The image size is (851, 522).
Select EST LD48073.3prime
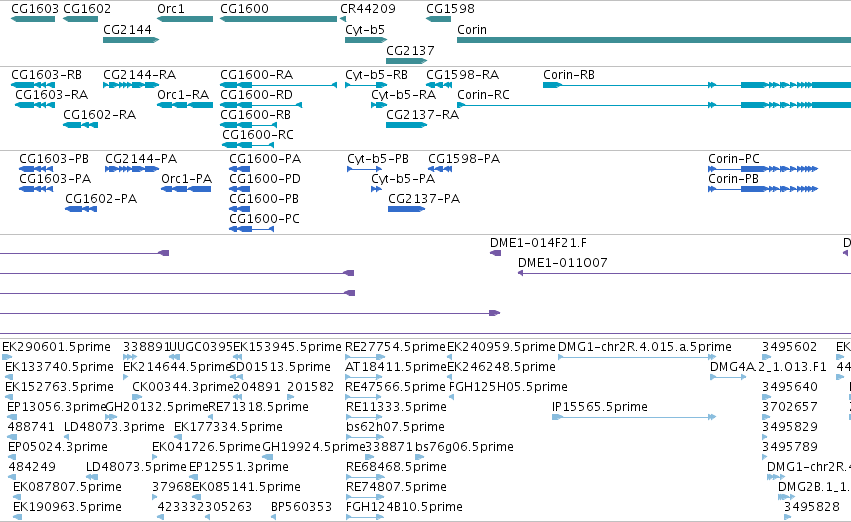tap(69, 437)
